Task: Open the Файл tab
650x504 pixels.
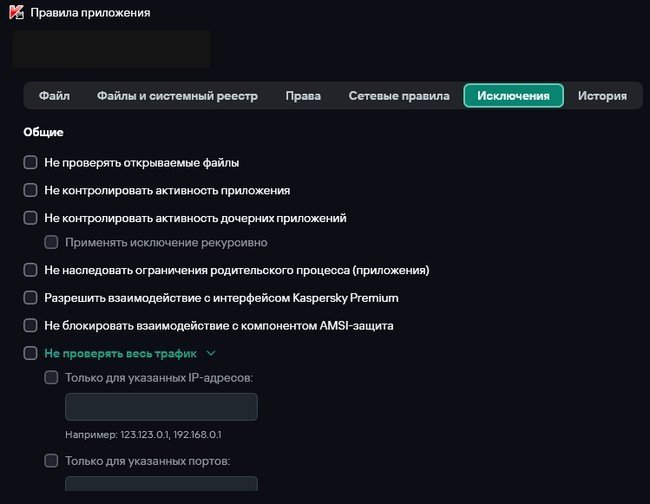Action: point(54,96)
